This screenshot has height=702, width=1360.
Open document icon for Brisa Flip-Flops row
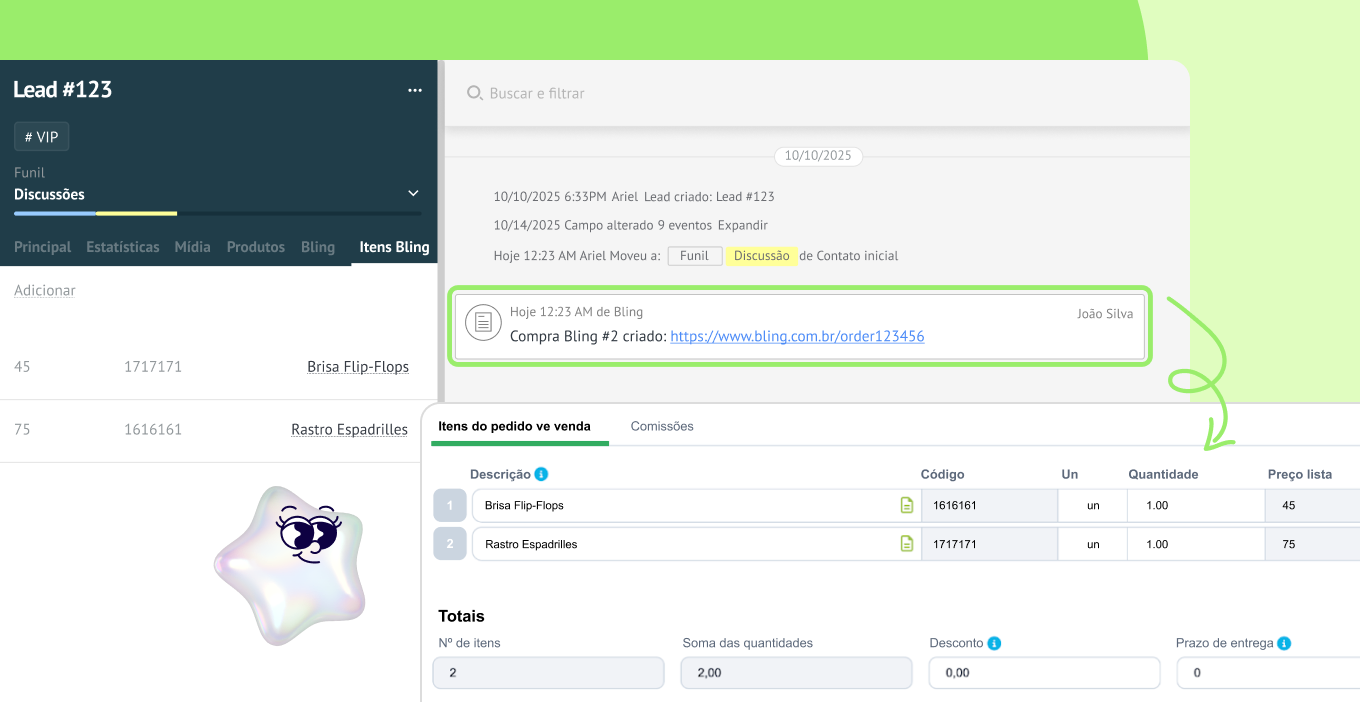(x=907, y=506)
